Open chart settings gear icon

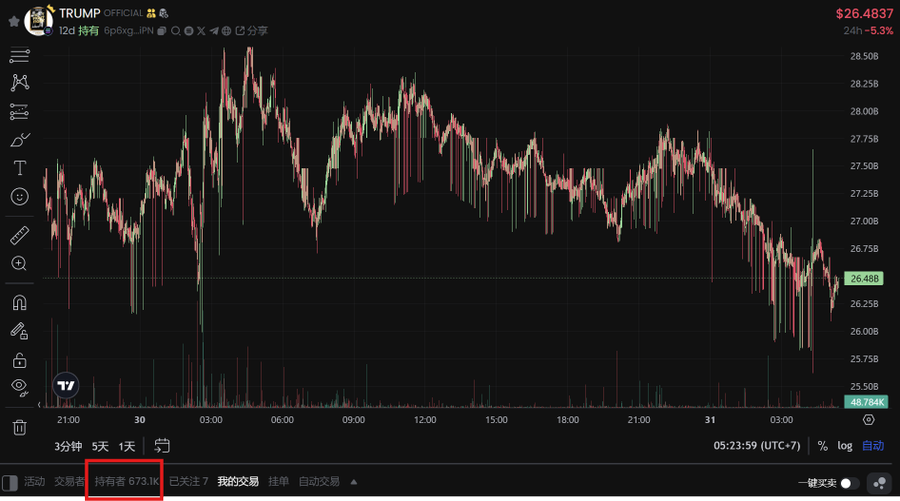868,420
